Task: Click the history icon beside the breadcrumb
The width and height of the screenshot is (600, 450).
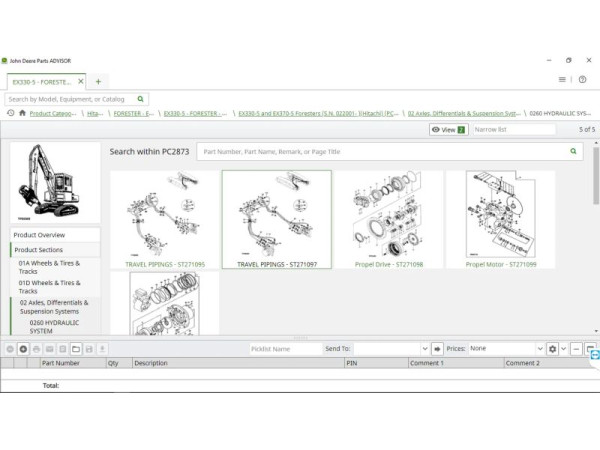Action: pos(10,114)
